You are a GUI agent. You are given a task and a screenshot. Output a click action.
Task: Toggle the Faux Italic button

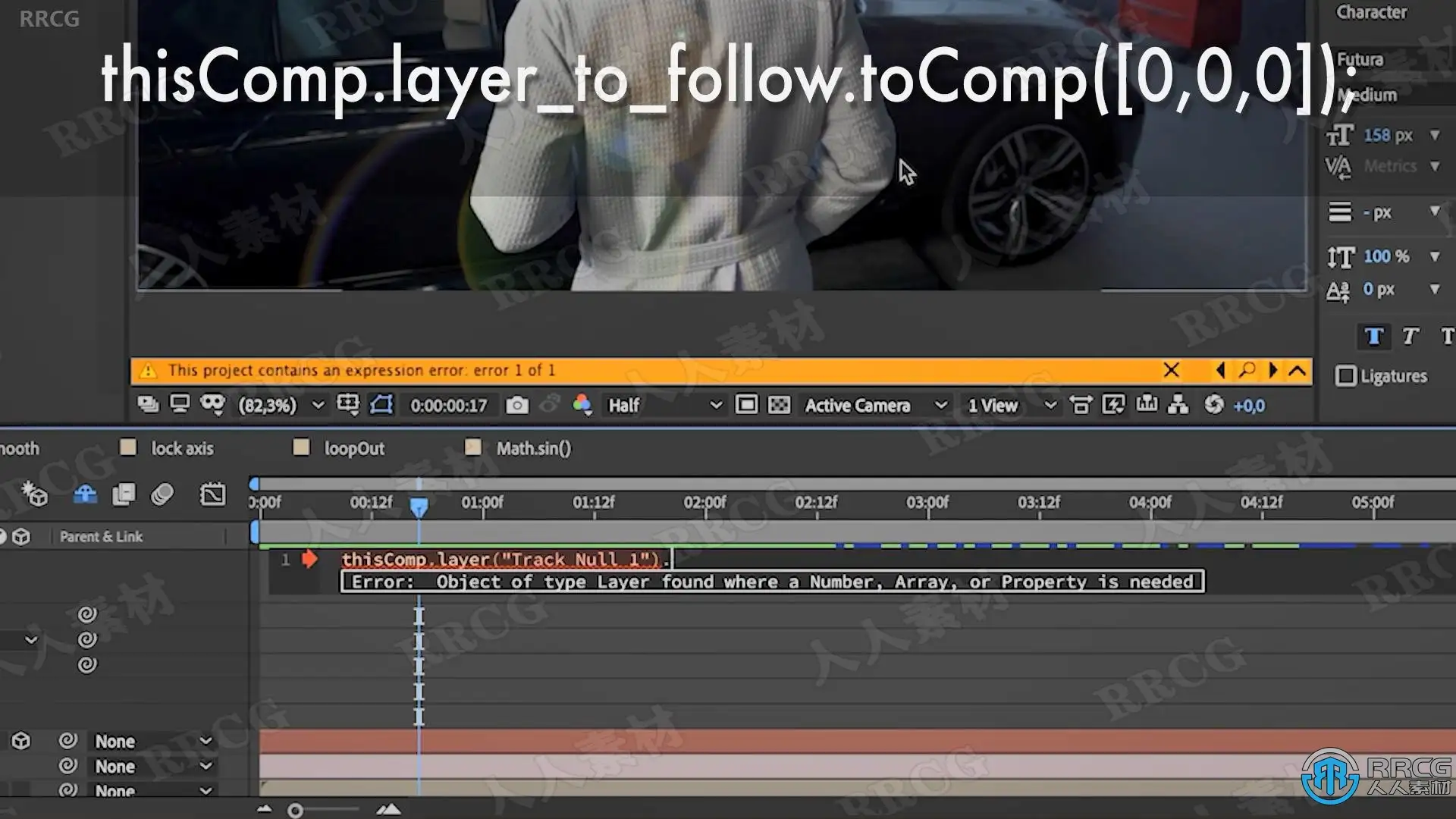click(x=1410, y=337)
